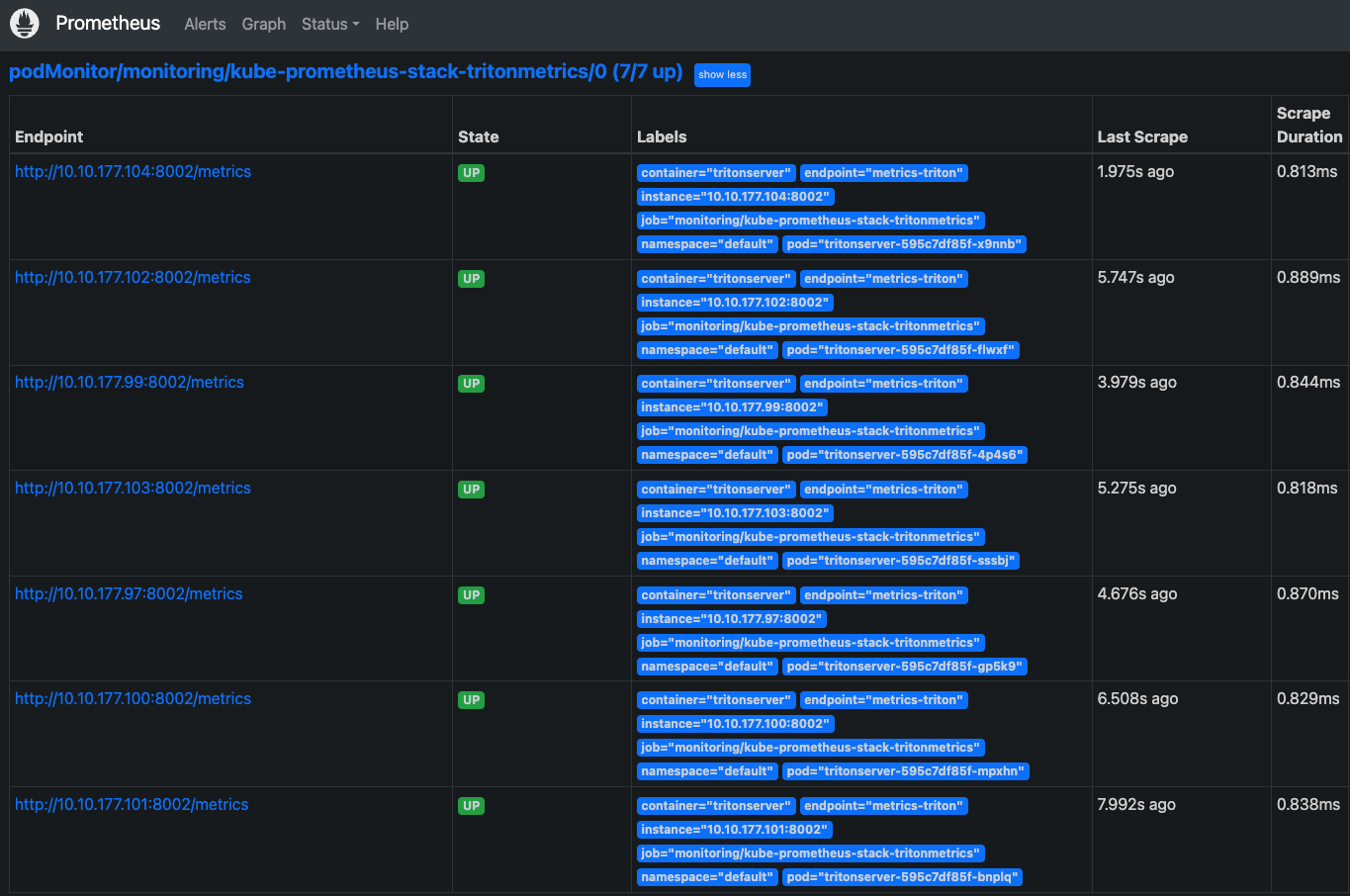Click the 5.747s ago last scrape value
1350x896 pixels.
point(1135,278)
